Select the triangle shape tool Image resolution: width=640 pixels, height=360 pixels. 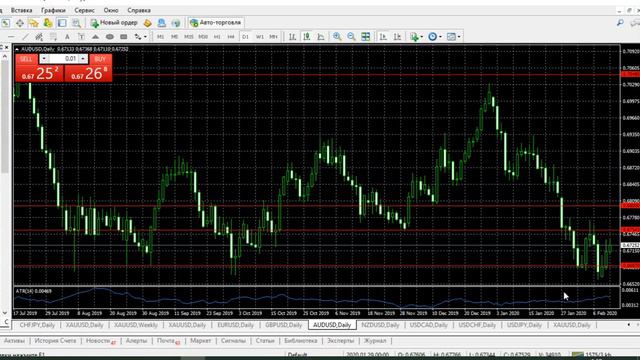[x=95, y=37]
